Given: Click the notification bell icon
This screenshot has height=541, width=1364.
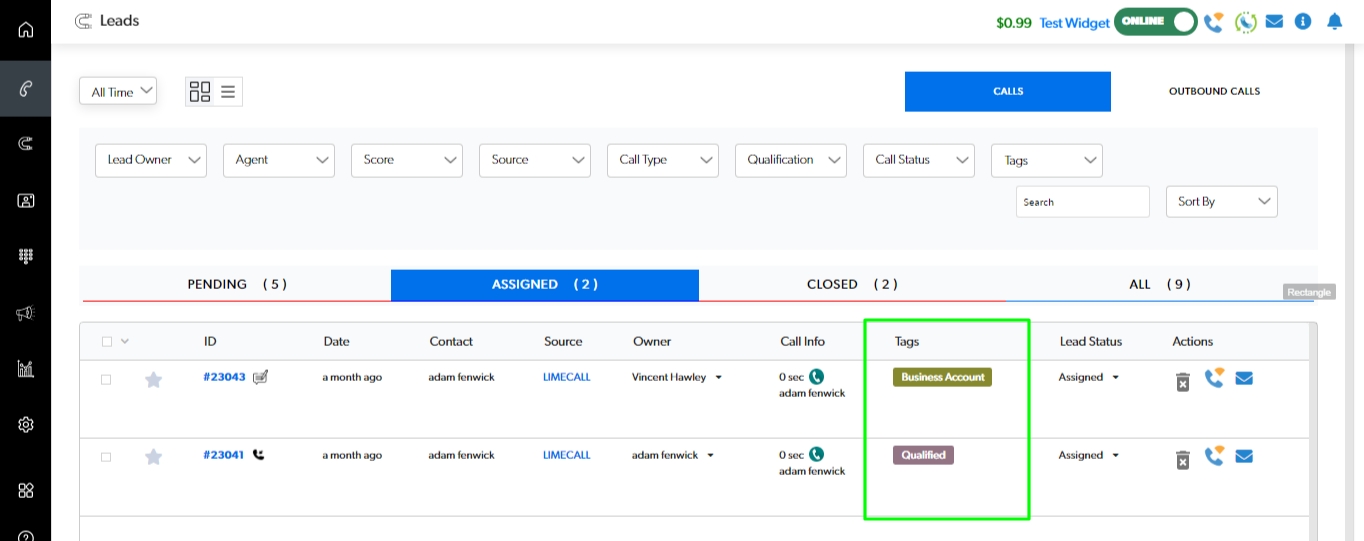Looking at the screenshot, I should pos(1334,21).
